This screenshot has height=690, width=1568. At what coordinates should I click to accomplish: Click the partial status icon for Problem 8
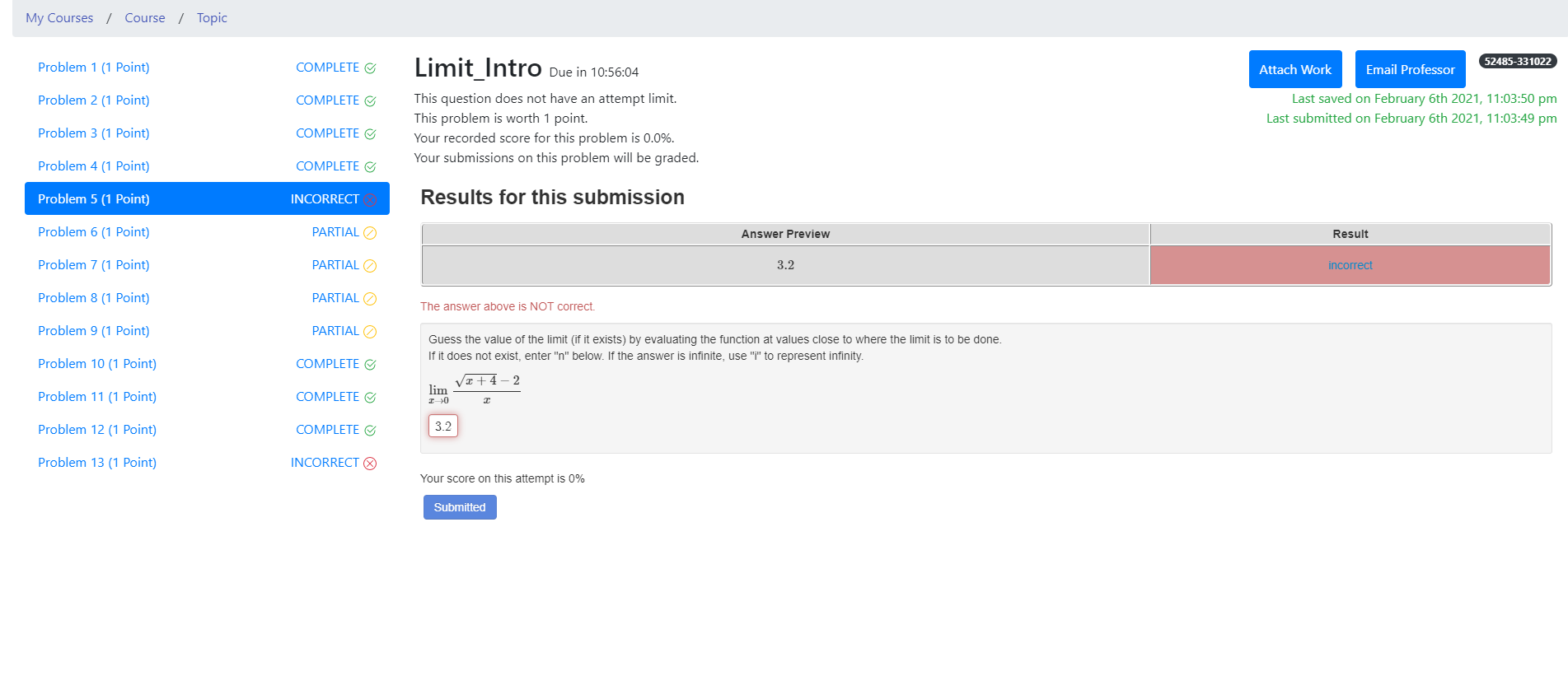(x=370, y=299)
